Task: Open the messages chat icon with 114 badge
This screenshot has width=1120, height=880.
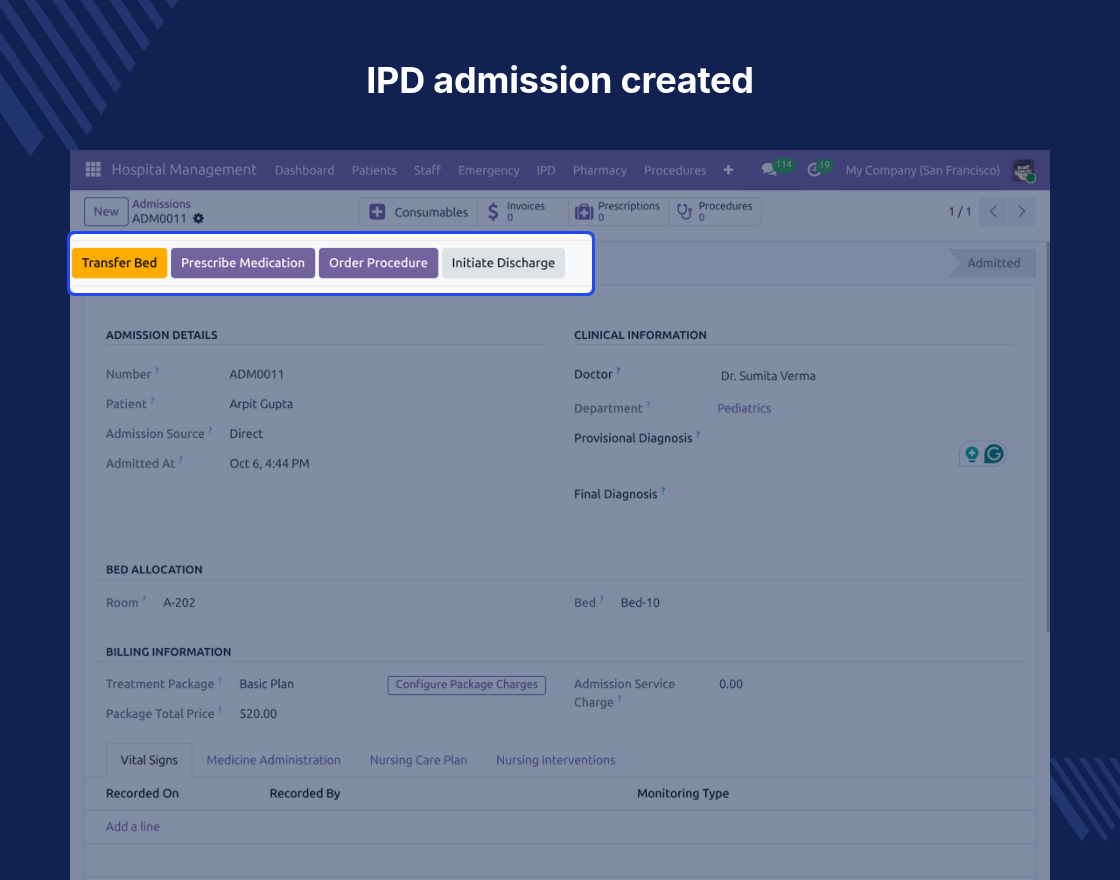Action: tap(769, 170)
